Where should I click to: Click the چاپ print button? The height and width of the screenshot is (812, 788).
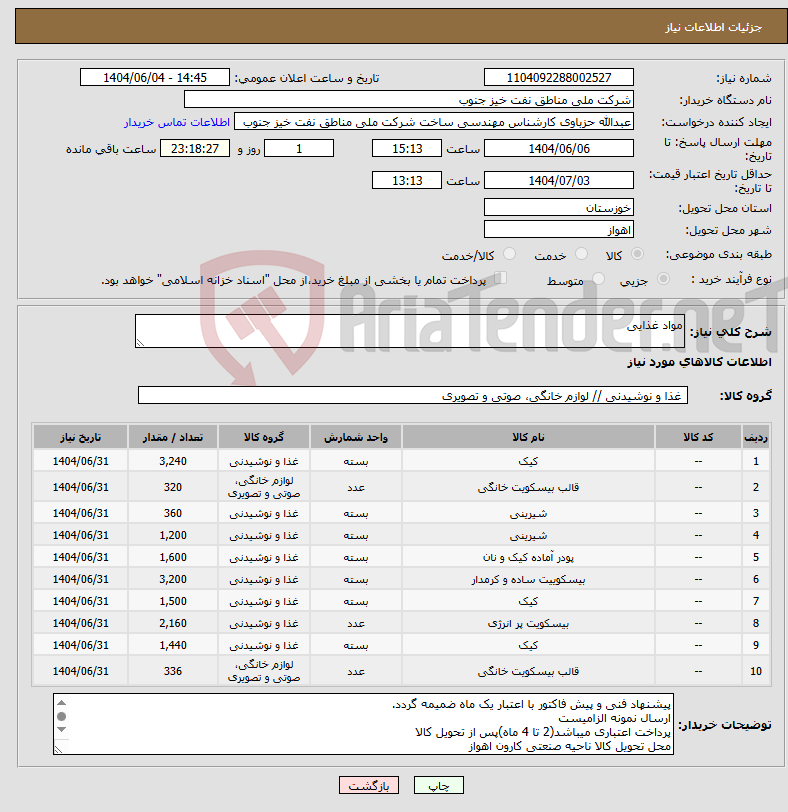[x=439, y=785]
